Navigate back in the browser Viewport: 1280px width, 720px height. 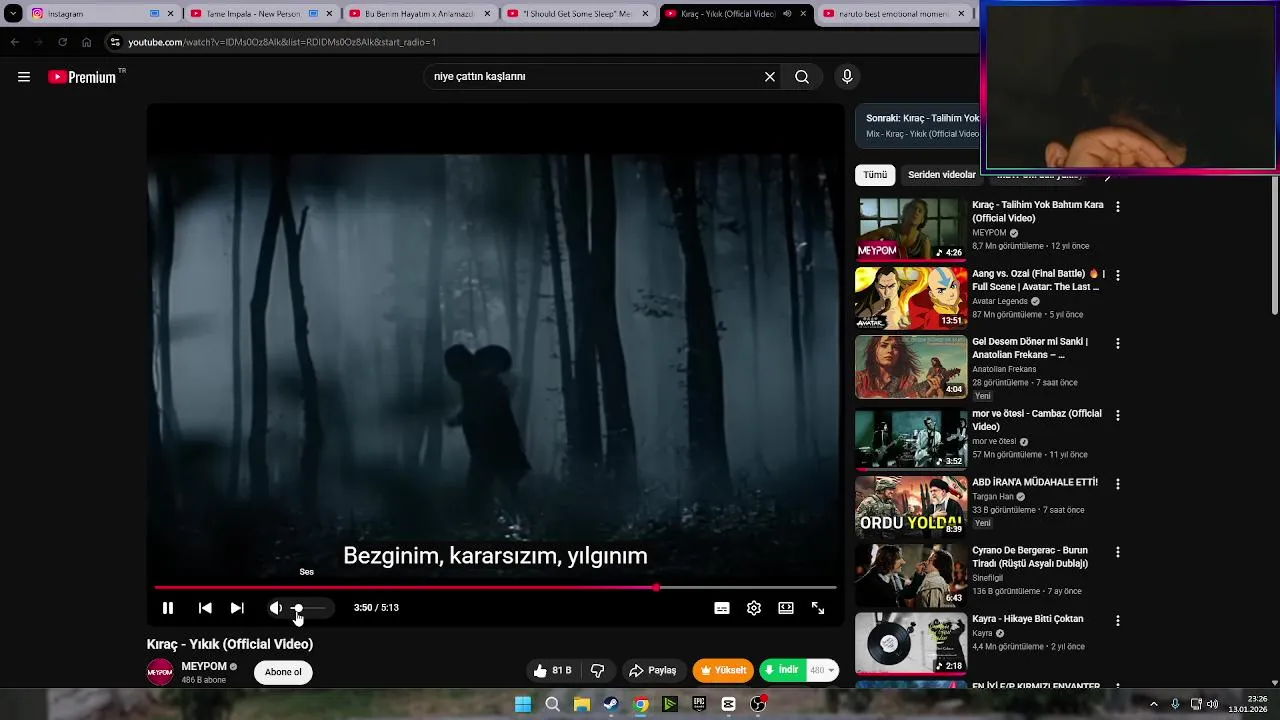(14, 42)
